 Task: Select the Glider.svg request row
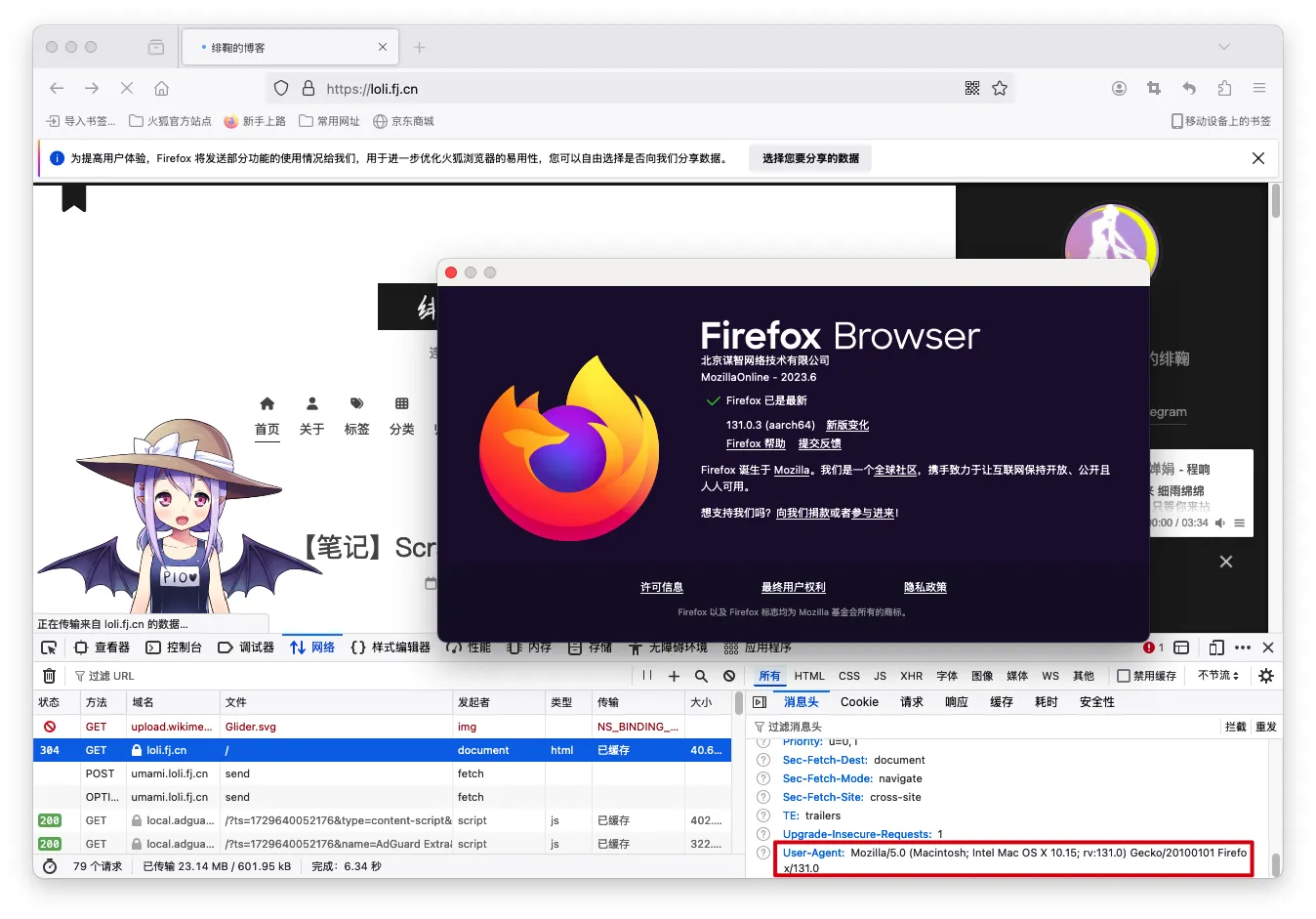coord(383,727)
